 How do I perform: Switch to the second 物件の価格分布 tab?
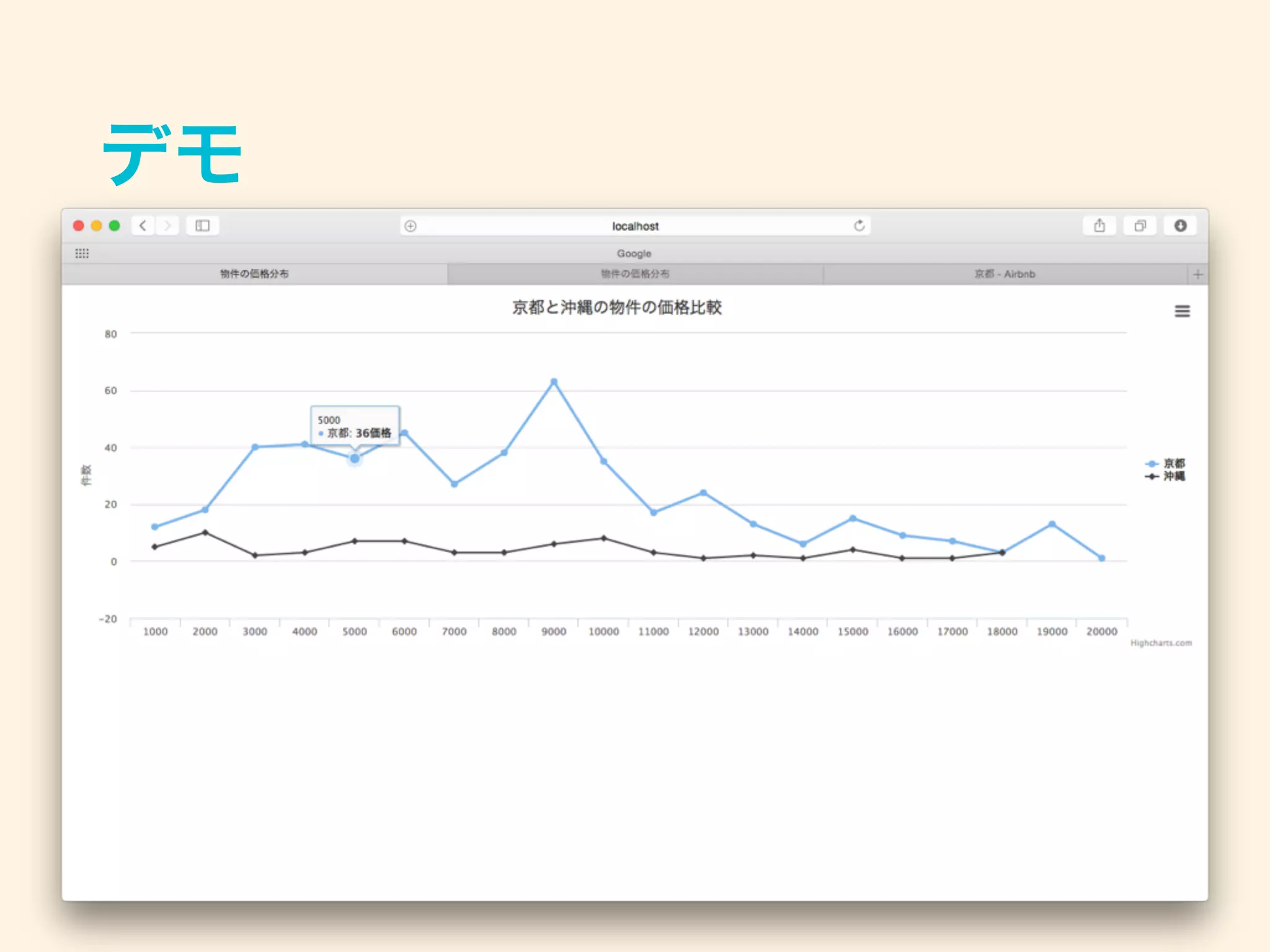click(x=635, y=274)
